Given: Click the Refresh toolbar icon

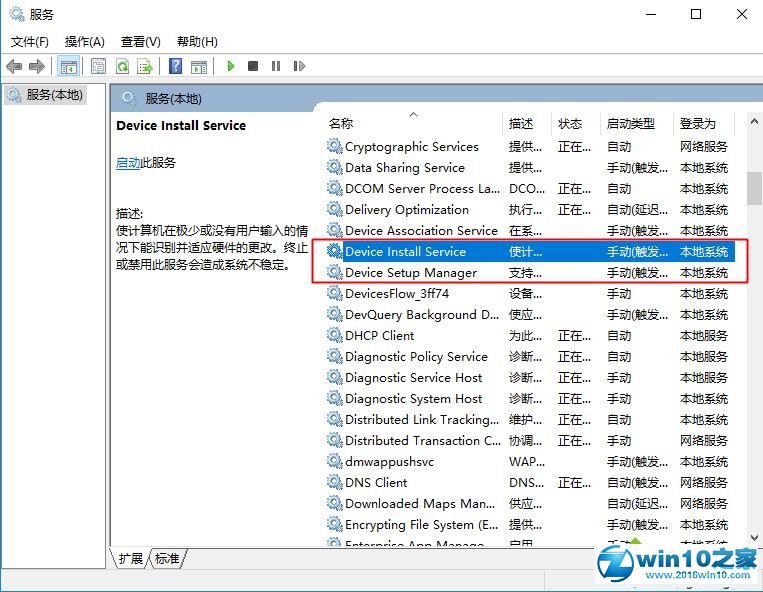Looking at the screenshot, I should coord(122,66).
